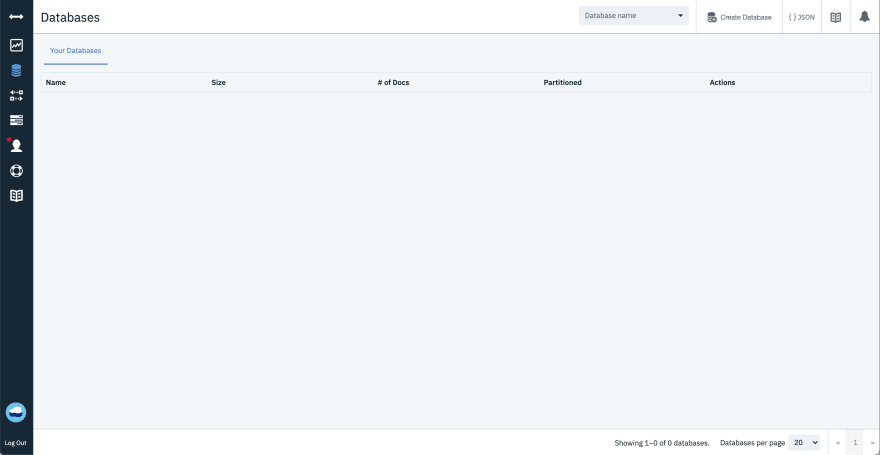Click the Cloudant cloud logo
Image resolution: width=880 pixels, height=455 pixels.
[x=16, y=412]
